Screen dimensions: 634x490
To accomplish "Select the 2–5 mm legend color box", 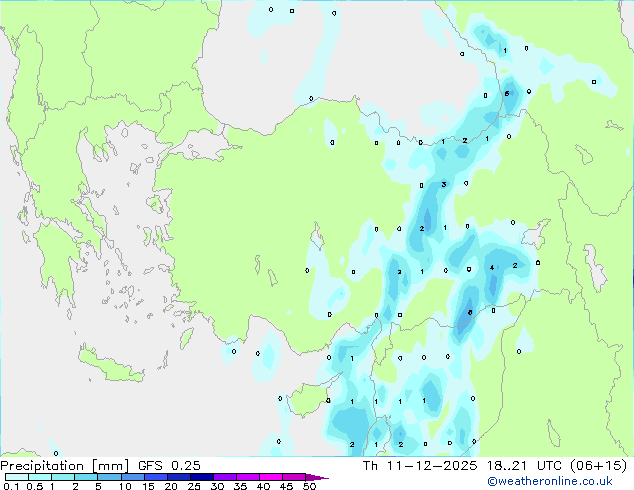I will point(86,477).
